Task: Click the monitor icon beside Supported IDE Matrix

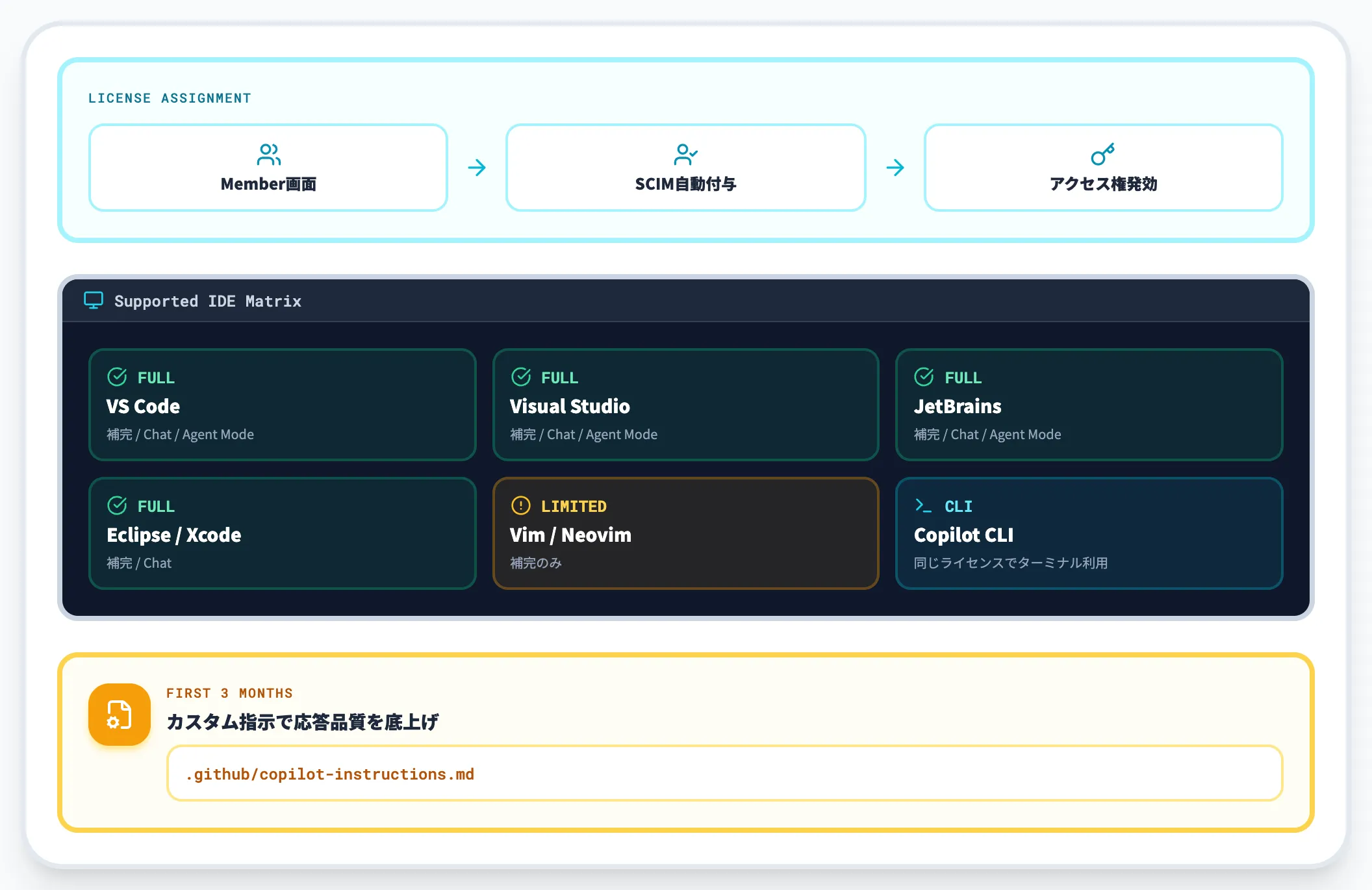Action: [94, 300]
